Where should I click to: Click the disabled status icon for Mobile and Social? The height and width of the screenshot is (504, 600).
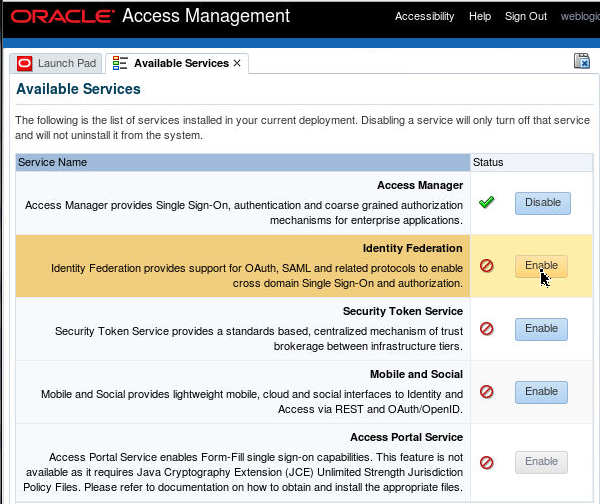coord(487,392)
